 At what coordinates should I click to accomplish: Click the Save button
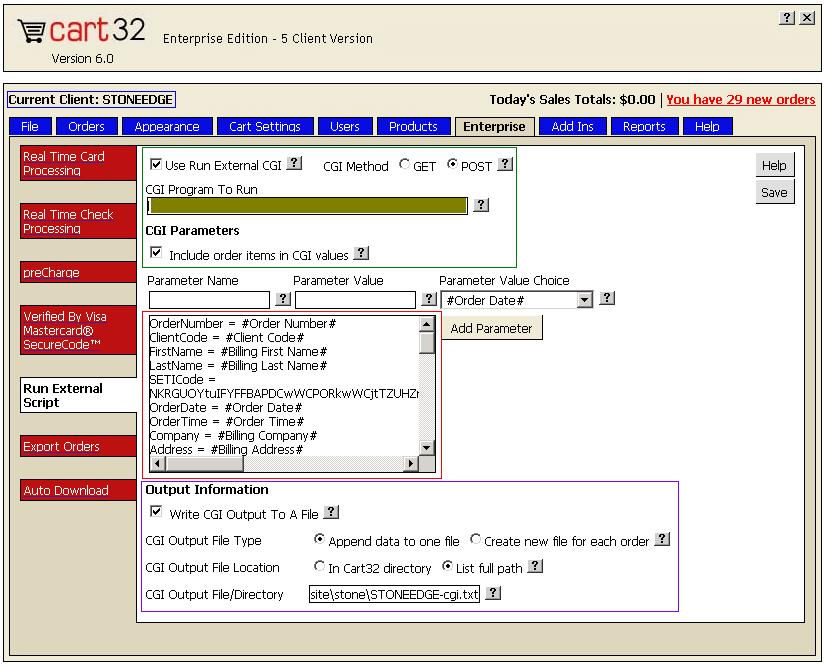(775, 192)
